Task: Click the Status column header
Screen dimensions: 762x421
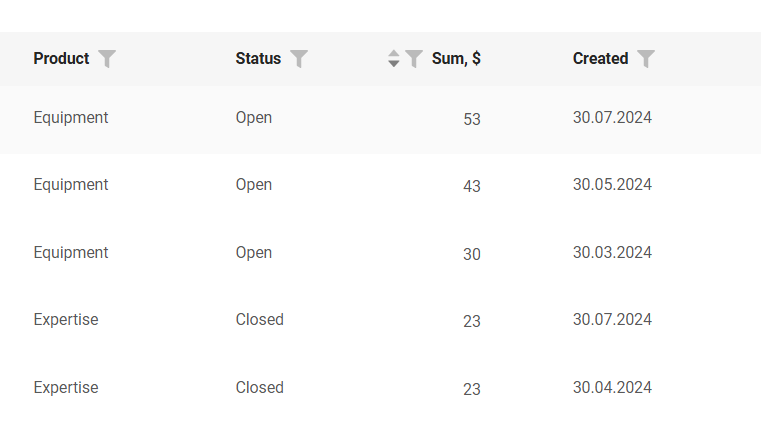Action: (258, 59)
